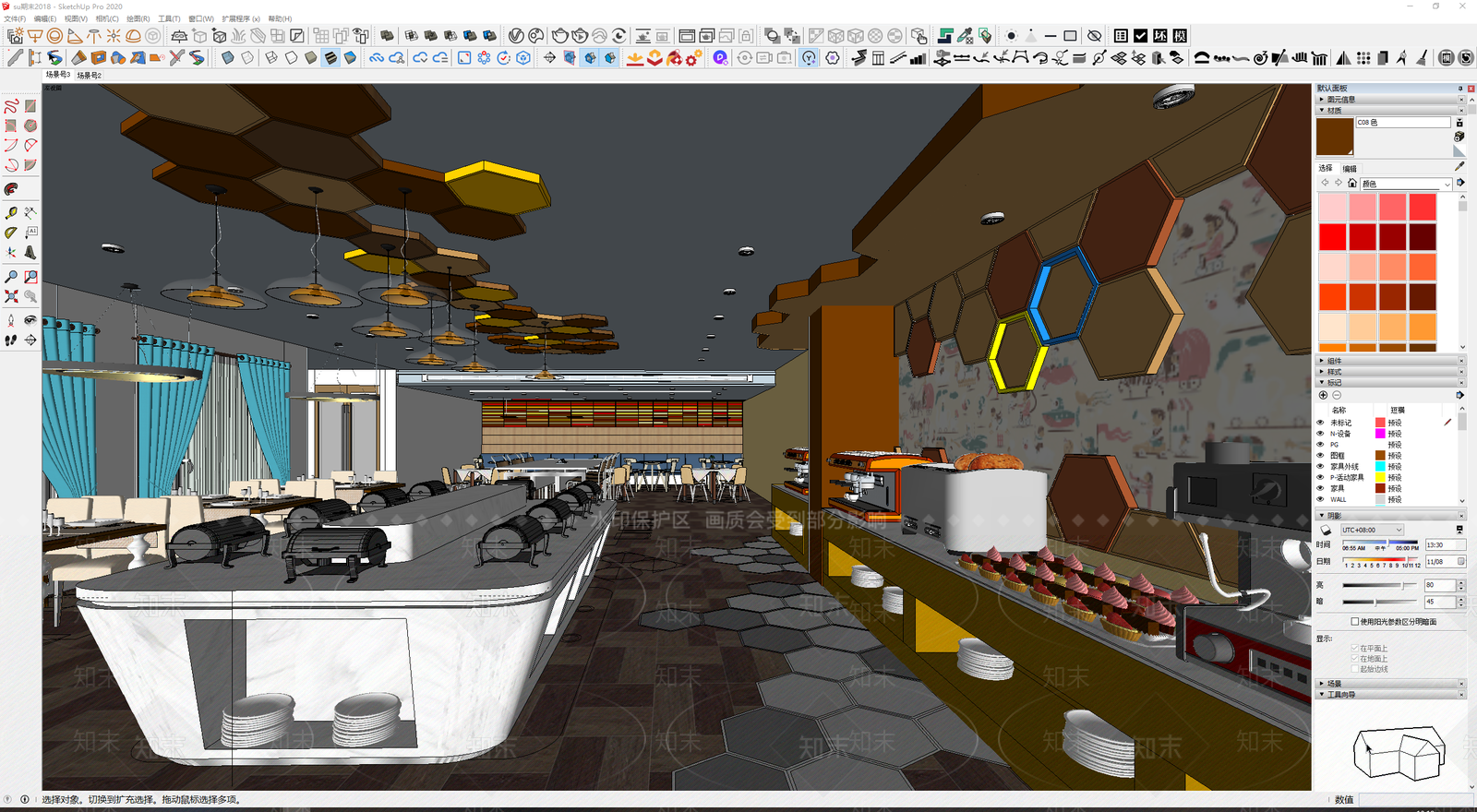The image size is (1477, 812).
Task: Toggle visibility of the WALL tag
Action: (x=1320, y=499)
